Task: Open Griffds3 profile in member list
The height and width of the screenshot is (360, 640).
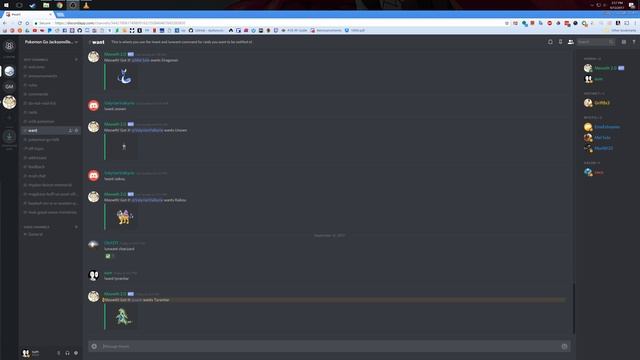Action: (x=602, y=103)
